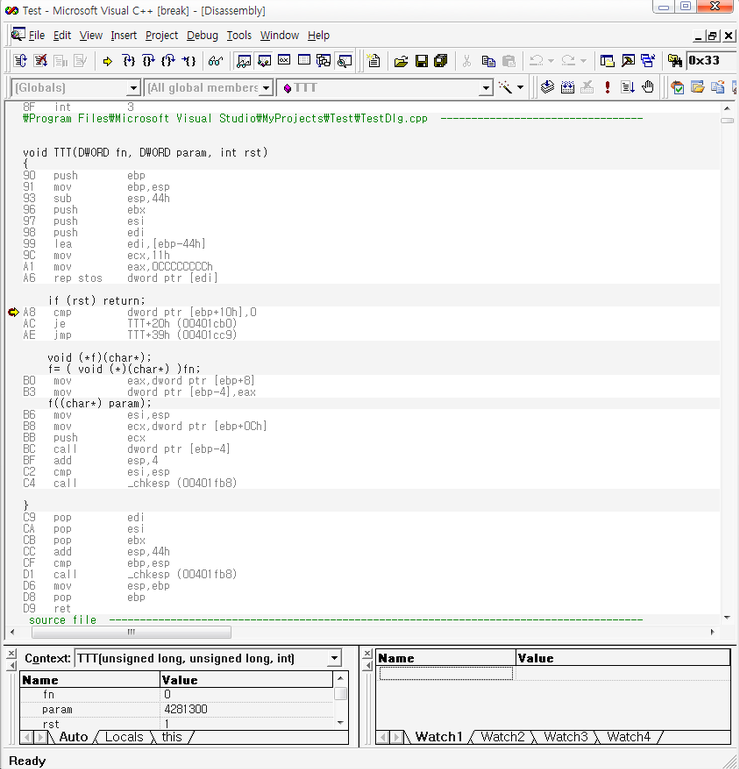Toggle the Variables window toolbar icon
The height and width of the screenshot is (769, 739).
[x=264, y=61]
